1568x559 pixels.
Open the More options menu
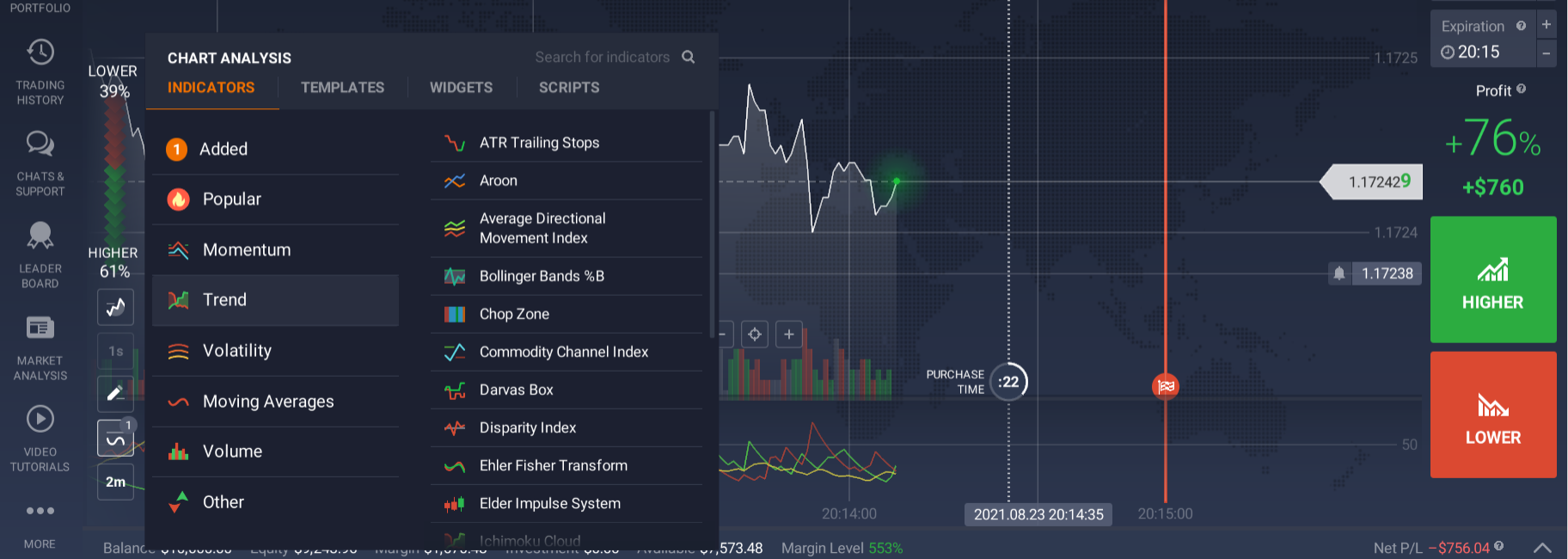click(40, 525)
